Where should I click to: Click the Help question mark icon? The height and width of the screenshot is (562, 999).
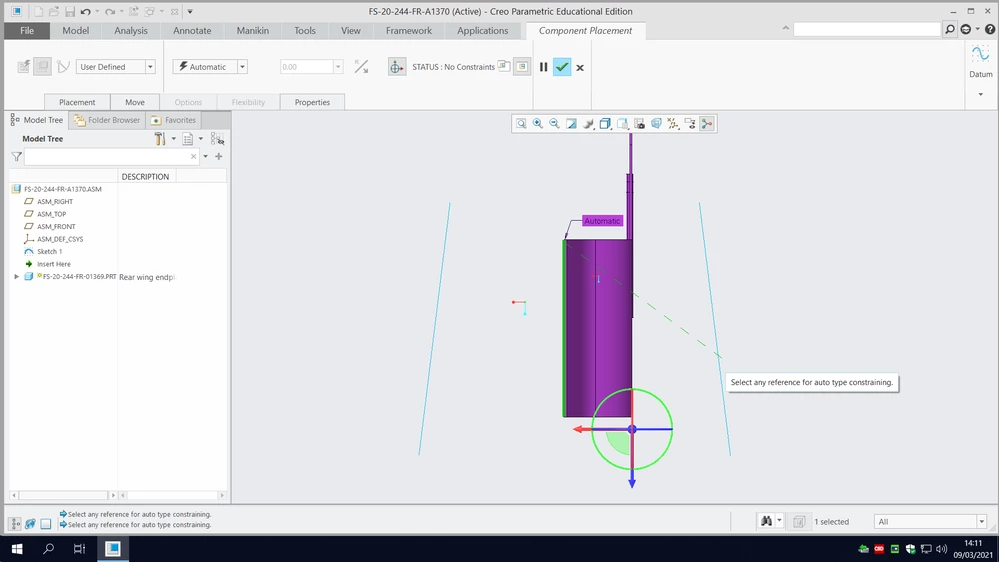tap(989, 29)
